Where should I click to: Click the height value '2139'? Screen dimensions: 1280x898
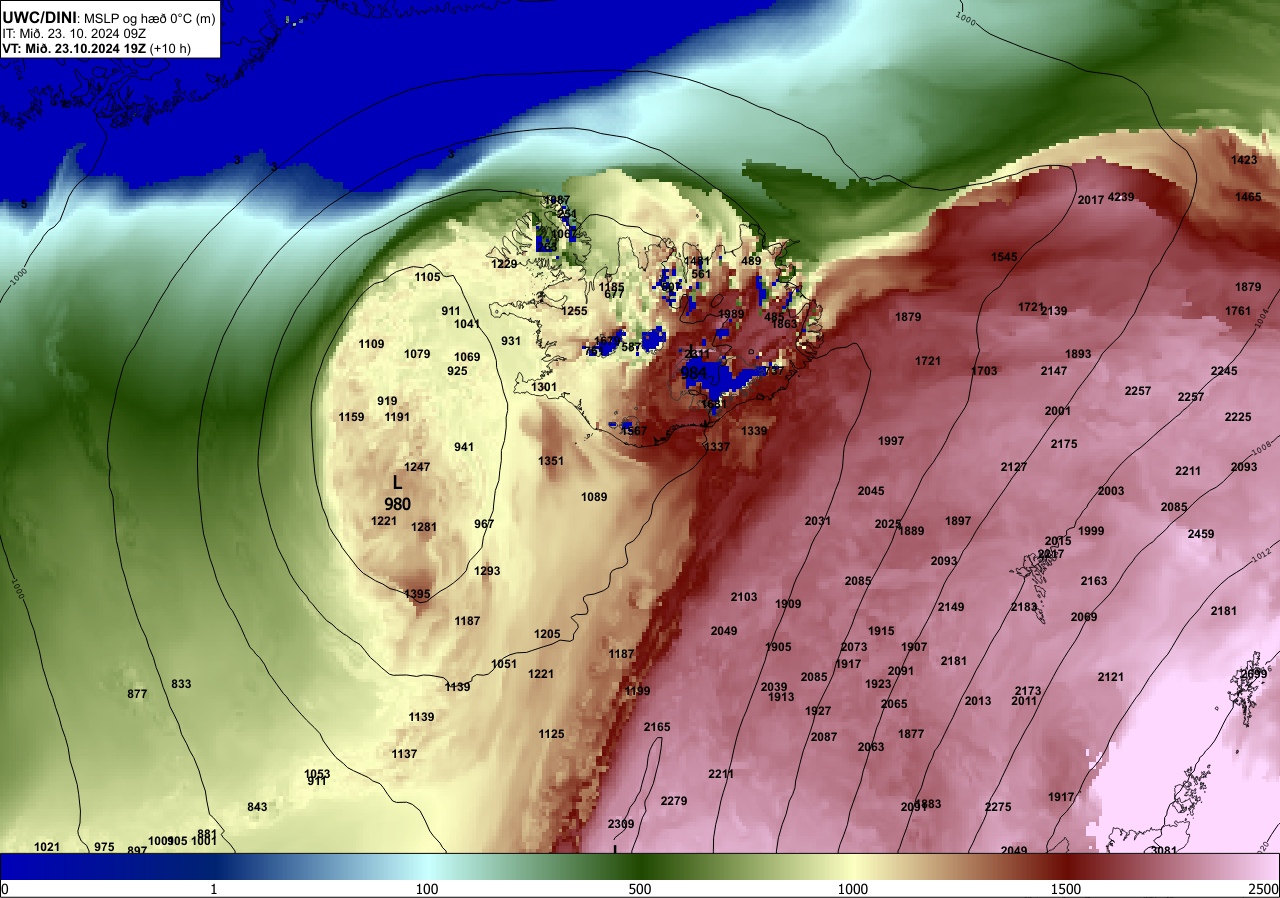pyautogui.click(x=1054, y=311)
